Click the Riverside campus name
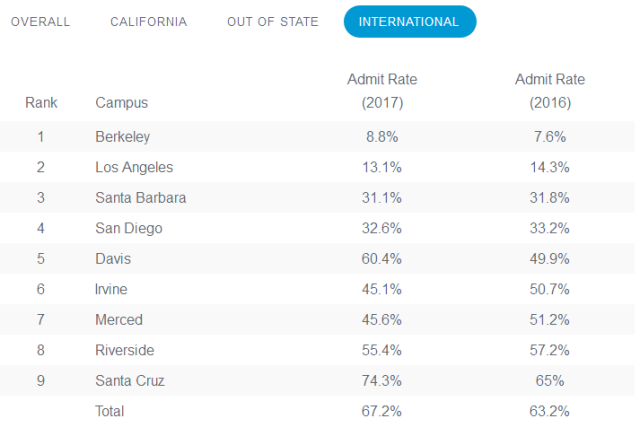 125,350
